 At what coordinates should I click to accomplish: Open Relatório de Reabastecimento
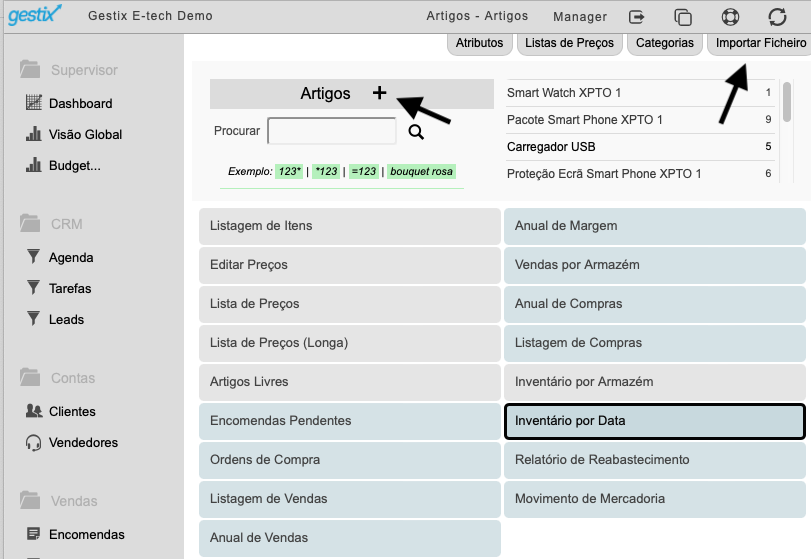(655, 460)
